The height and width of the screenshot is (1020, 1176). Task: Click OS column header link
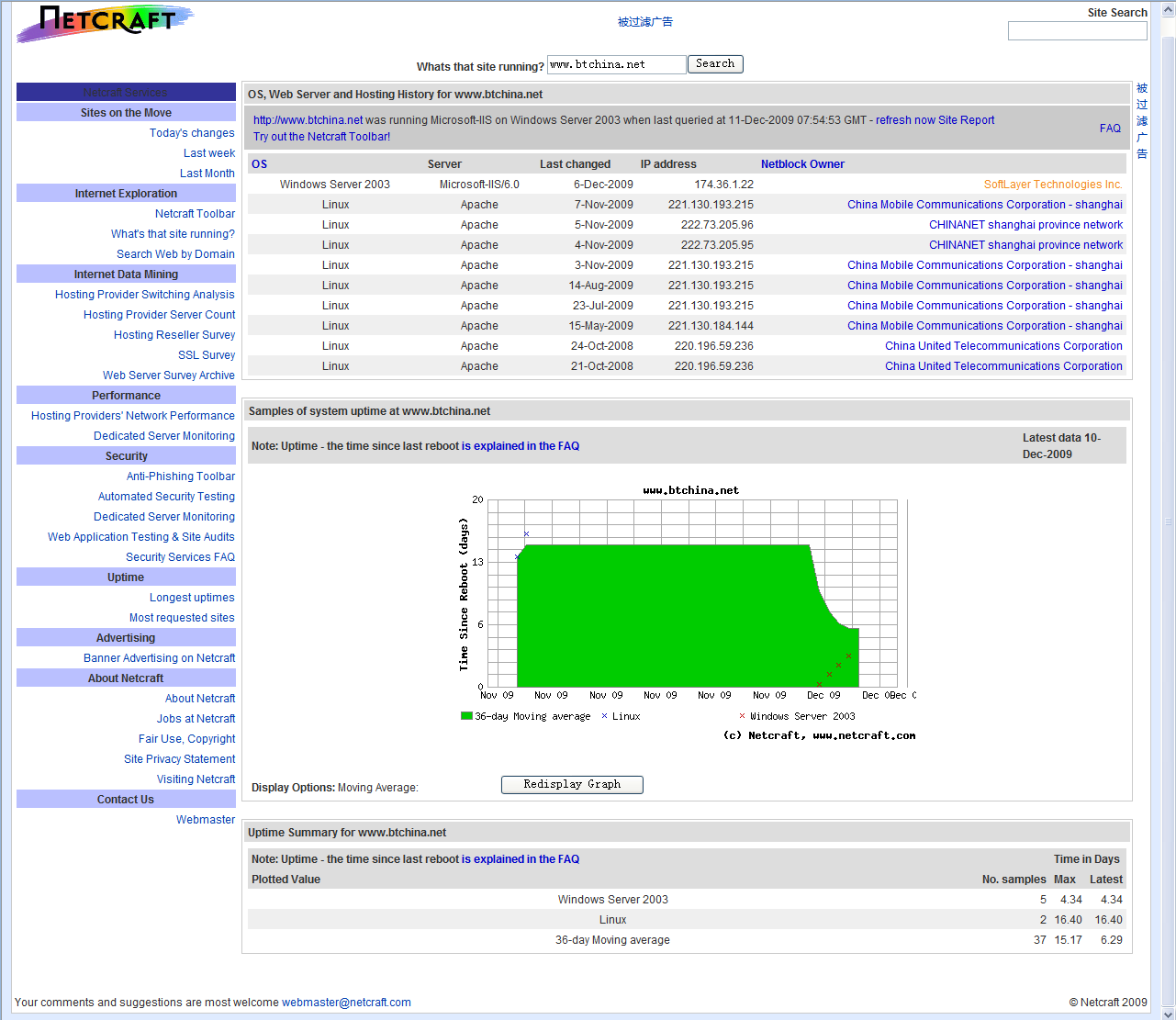pyautogui.click(x=259, y=164)
